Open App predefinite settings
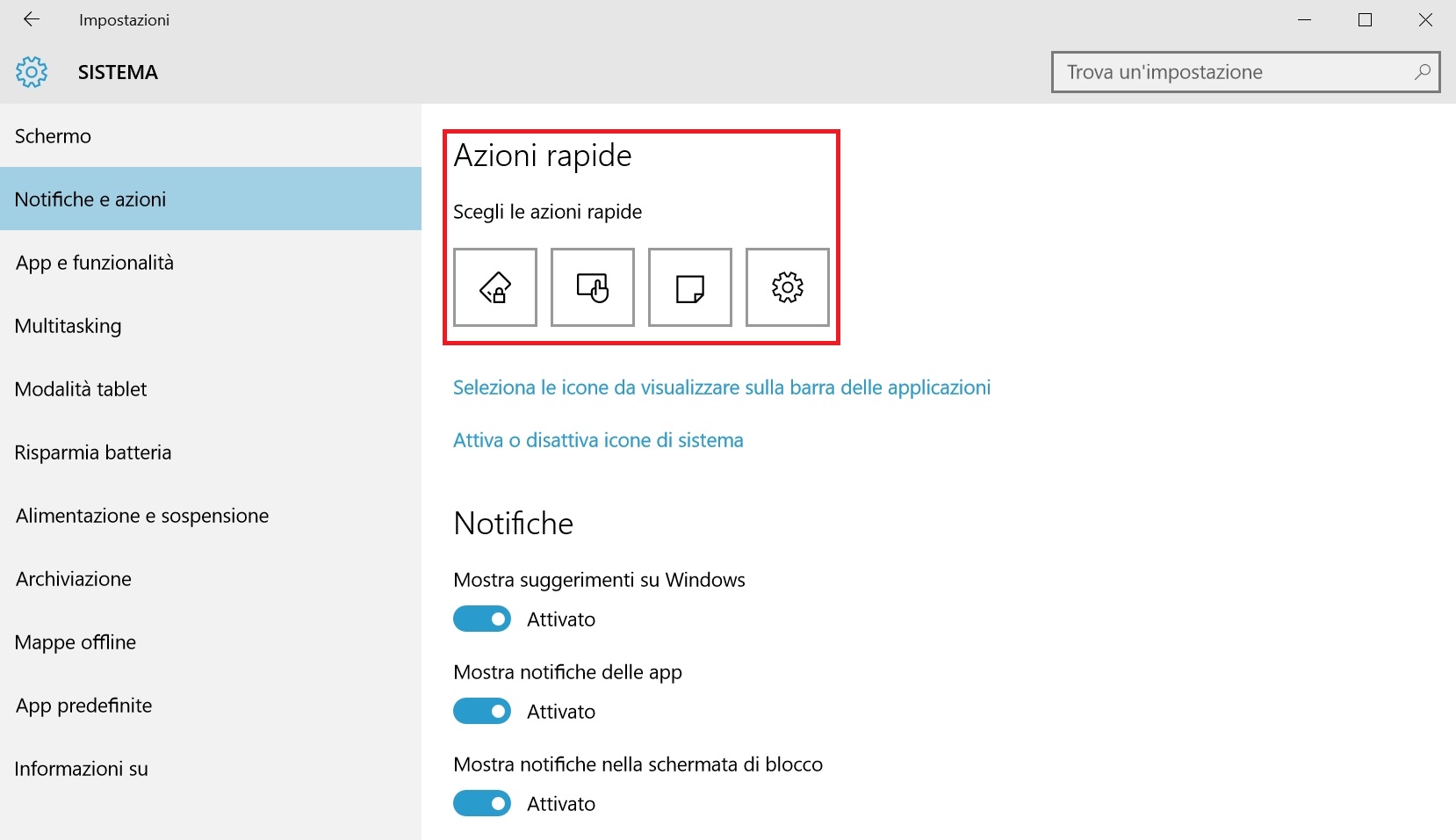Screen dimensions: 1456x840 point(211,706)
